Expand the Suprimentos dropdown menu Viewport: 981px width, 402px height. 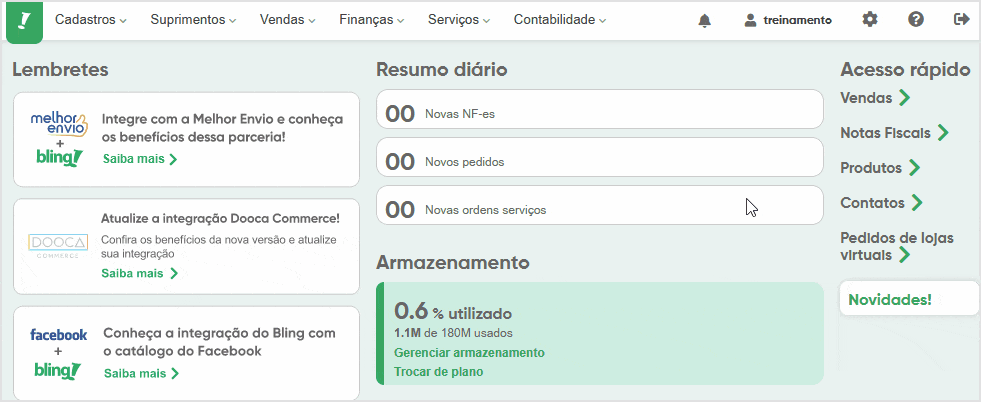coord(193,20)
